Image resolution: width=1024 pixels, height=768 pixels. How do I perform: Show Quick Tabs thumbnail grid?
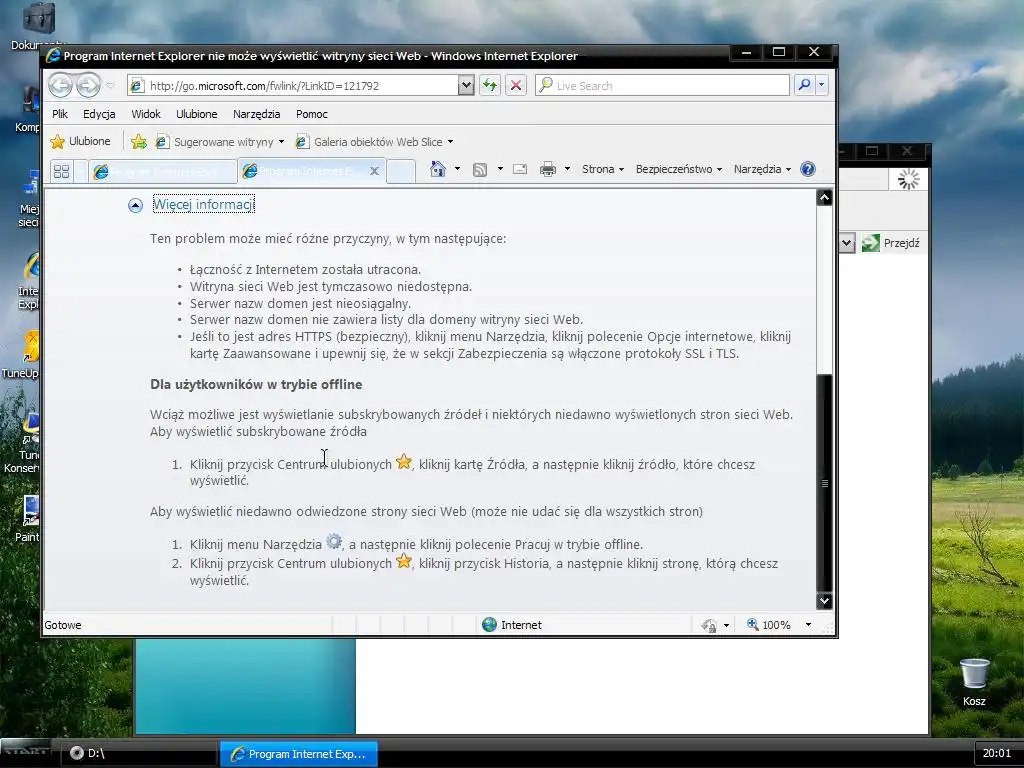[61, 171]
